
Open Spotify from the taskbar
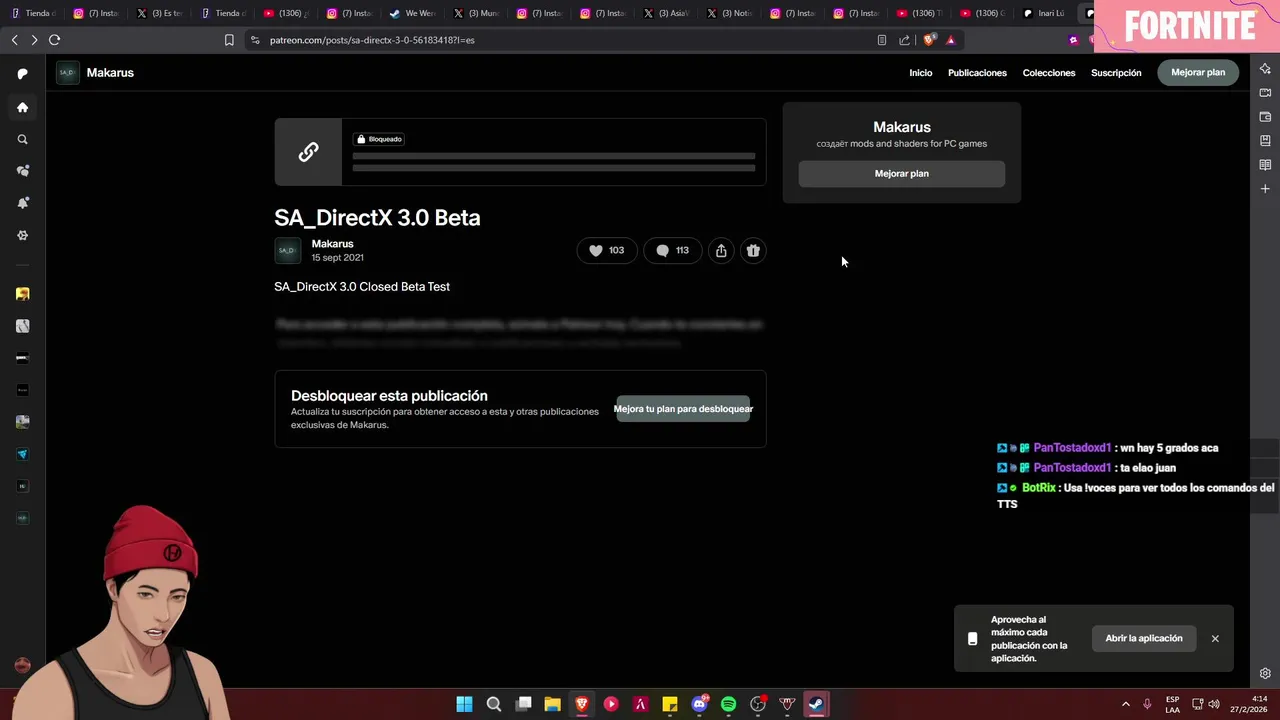[x=728, y=704]
